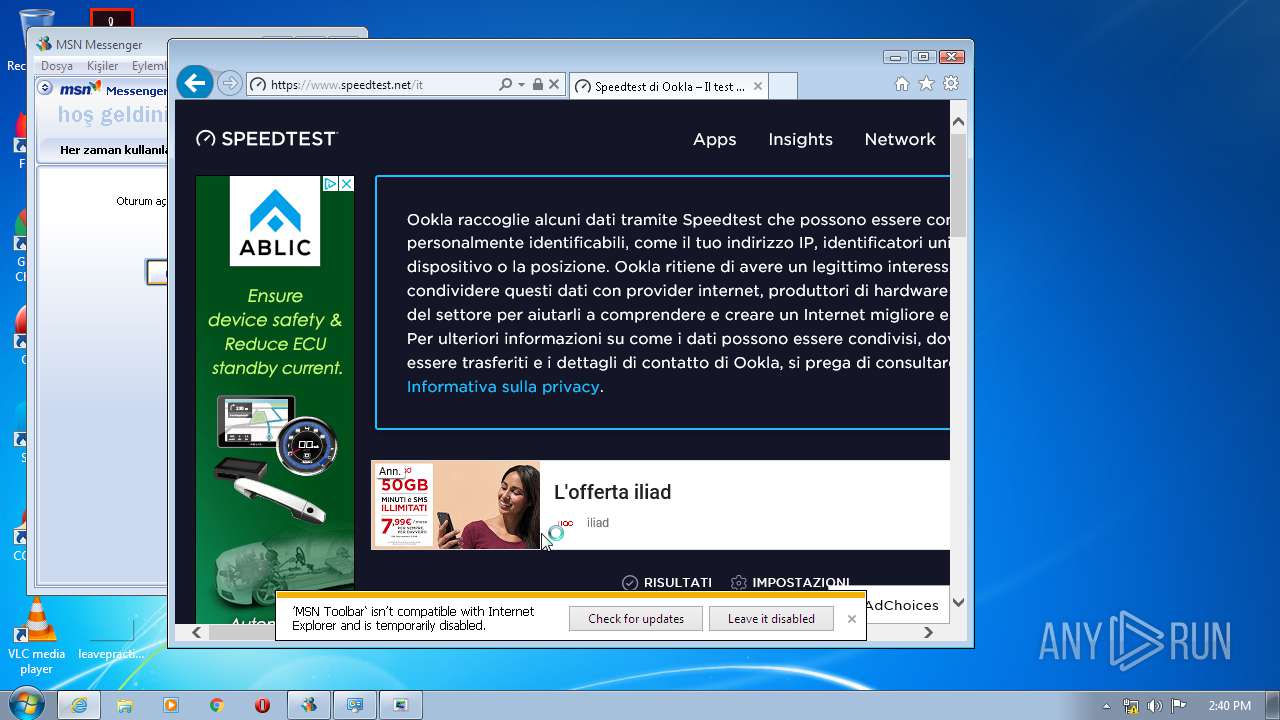Viewport: 1280px width, 720px height.
Task: Restore the Internet Explorer window
Action: [923, 57]
